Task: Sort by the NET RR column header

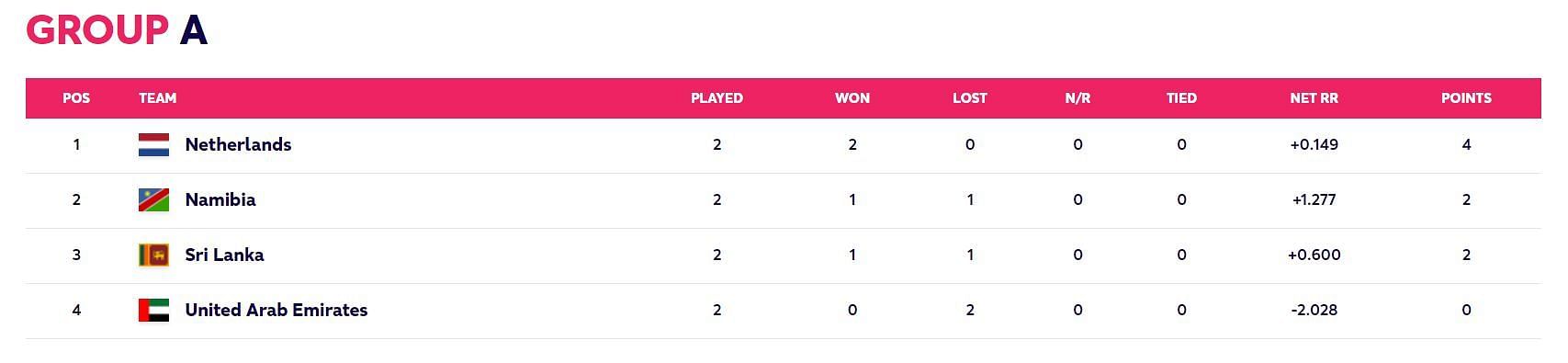Action: click(1314, 97)
